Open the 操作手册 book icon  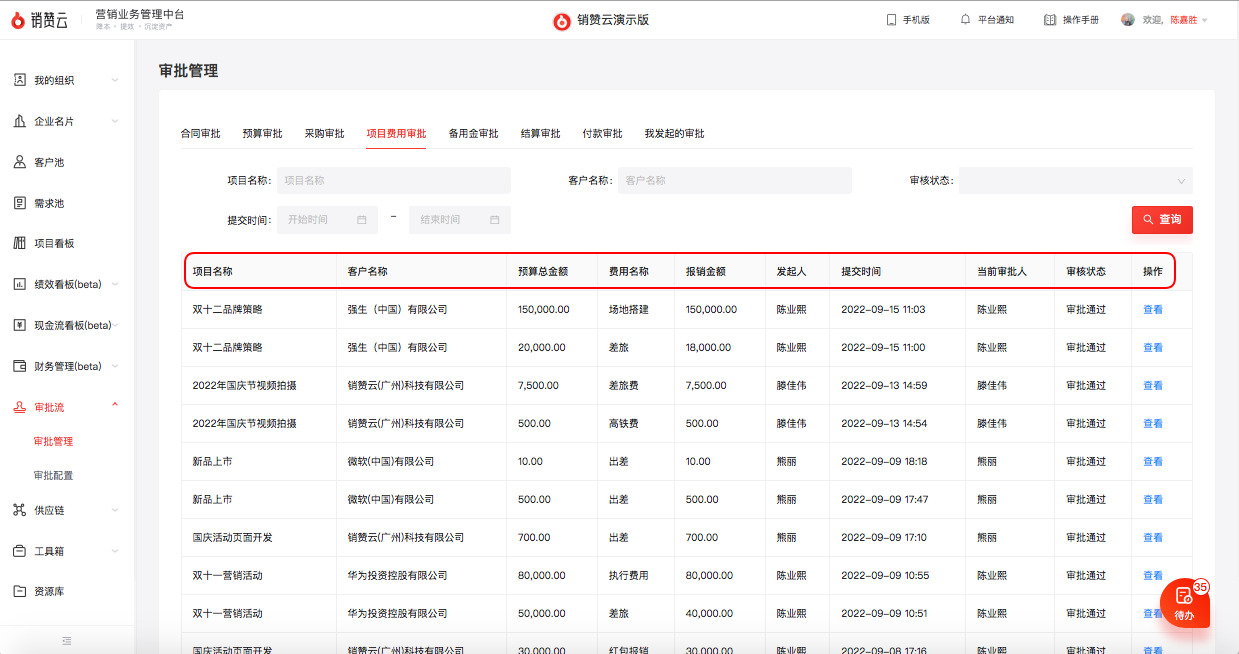1050,20
